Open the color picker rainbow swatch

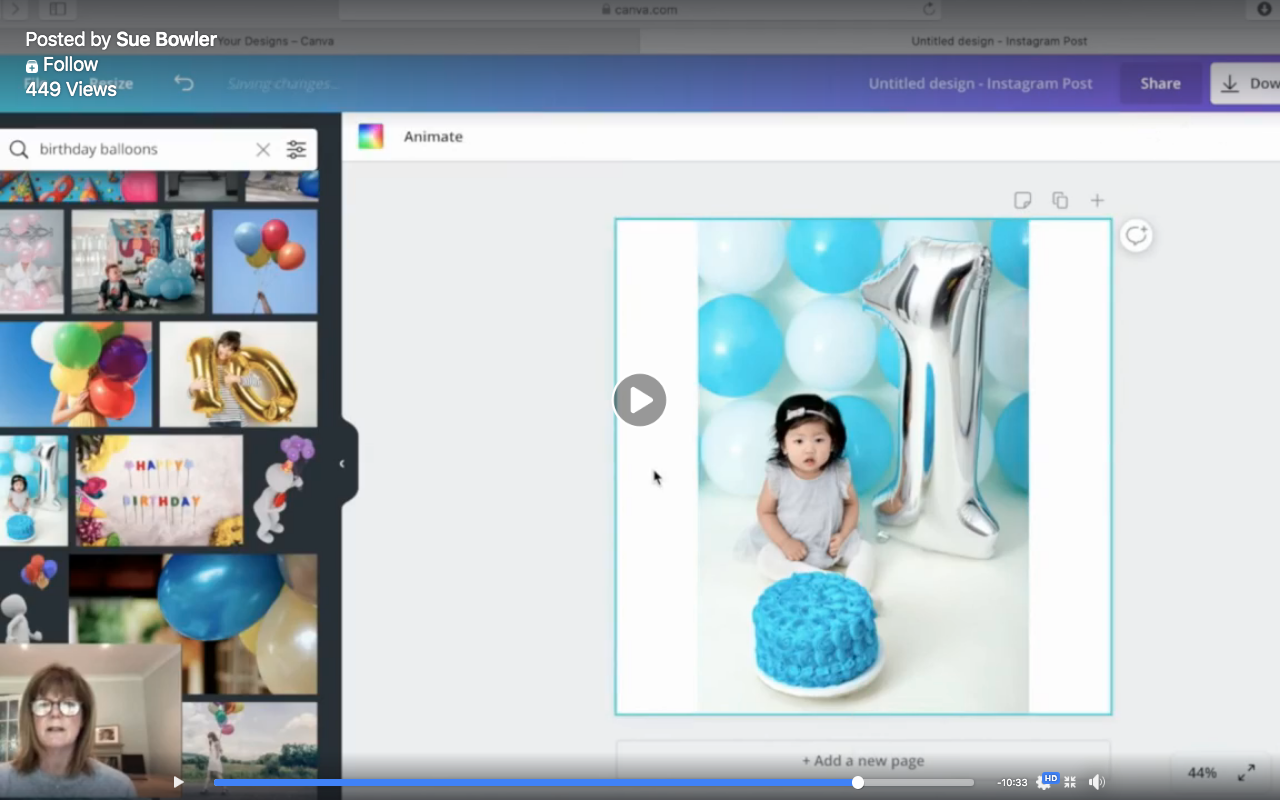(371, 136)
